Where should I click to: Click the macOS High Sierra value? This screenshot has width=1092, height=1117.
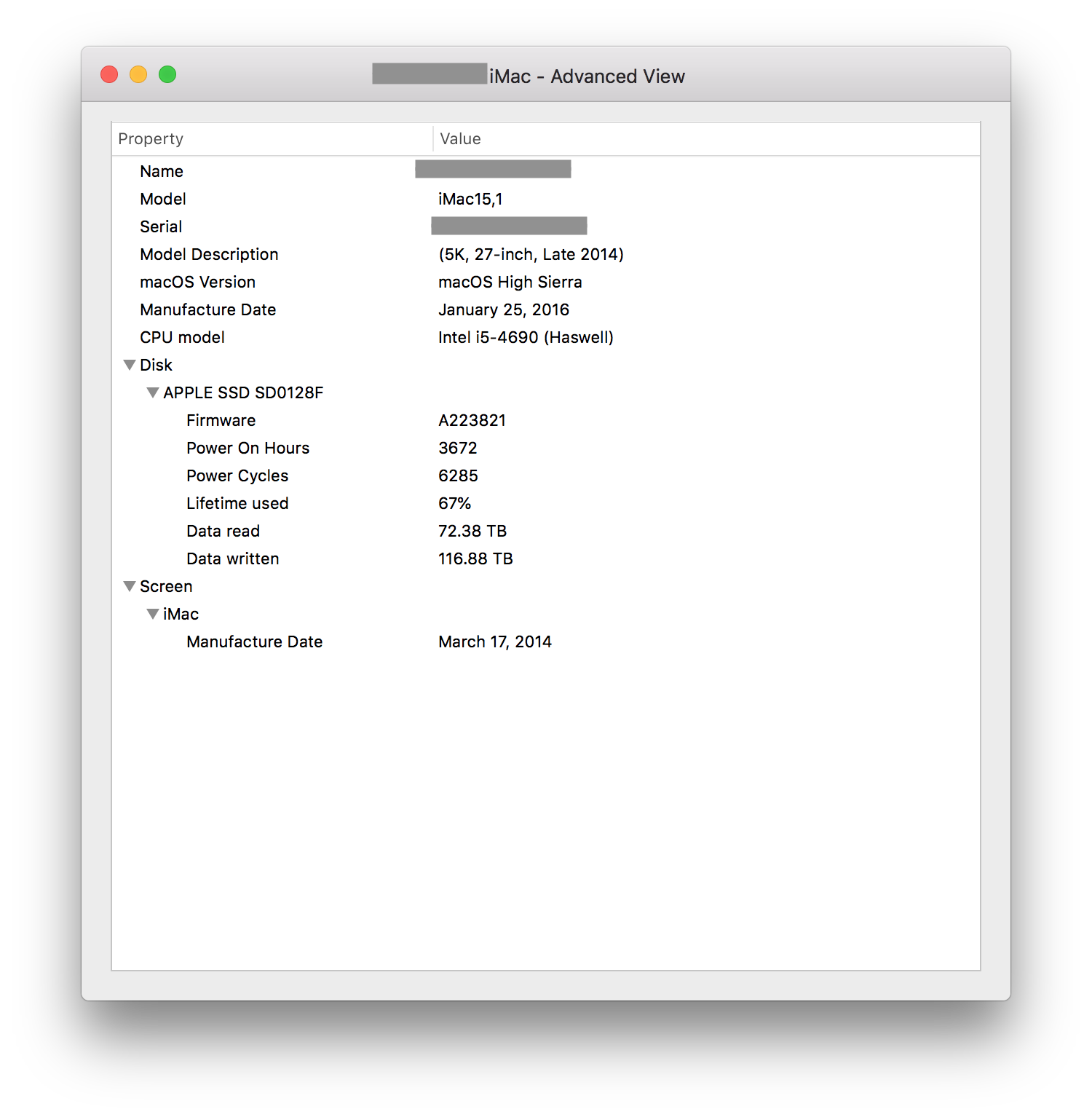510,282
